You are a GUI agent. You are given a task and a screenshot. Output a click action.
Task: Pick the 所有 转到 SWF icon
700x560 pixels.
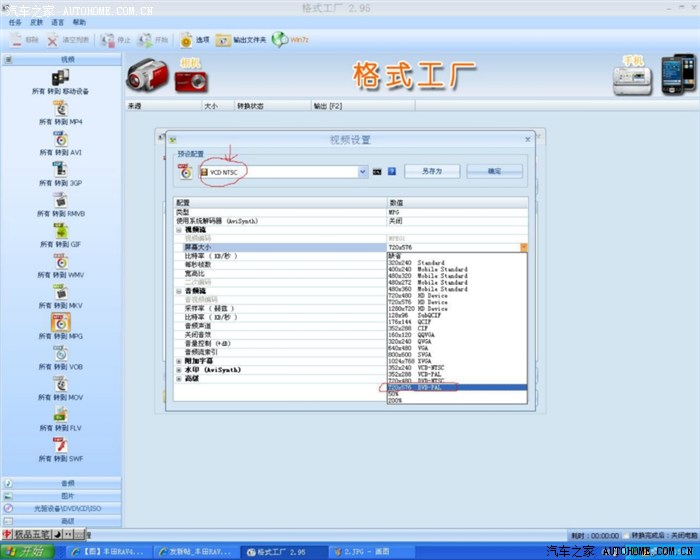point(60,445)
